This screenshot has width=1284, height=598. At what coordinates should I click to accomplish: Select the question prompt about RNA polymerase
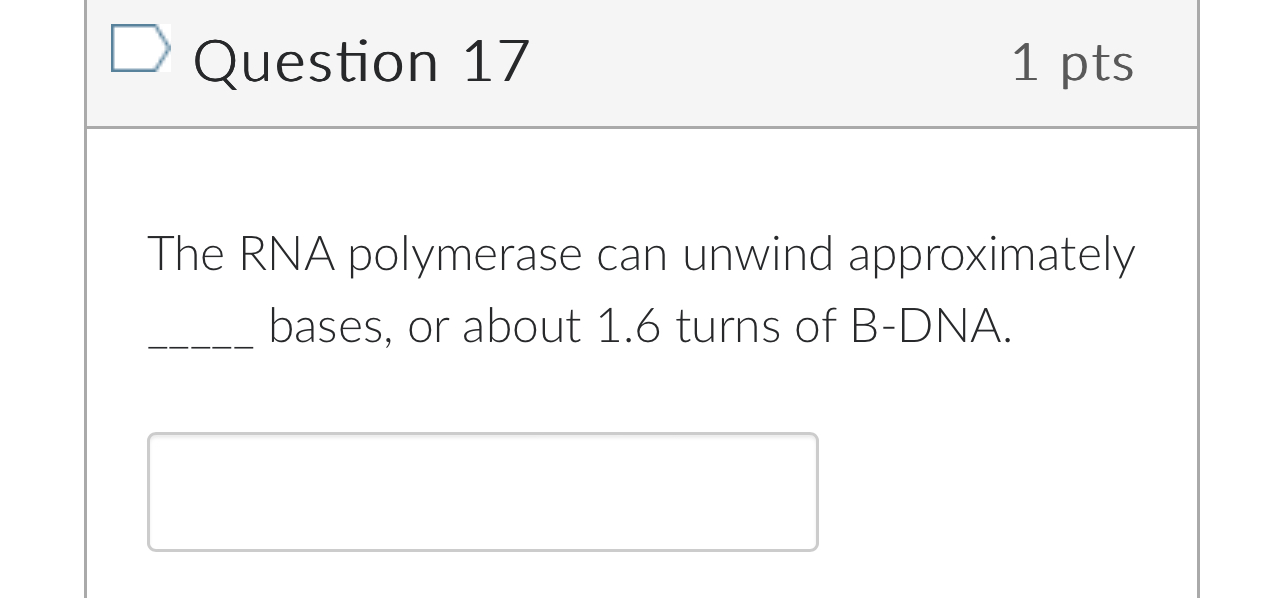(x=640, y=288)
